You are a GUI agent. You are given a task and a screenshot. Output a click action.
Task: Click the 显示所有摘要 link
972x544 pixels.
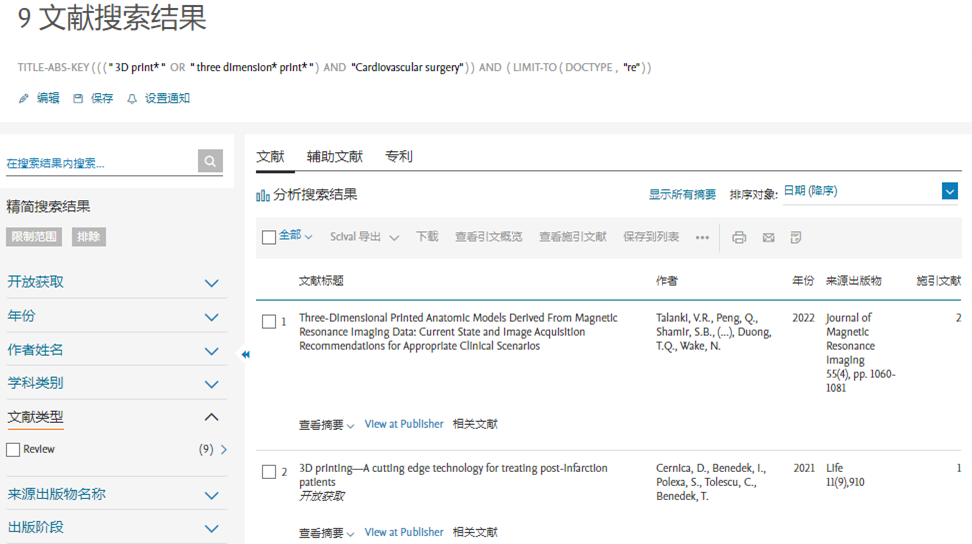click(x=682, y=195)
